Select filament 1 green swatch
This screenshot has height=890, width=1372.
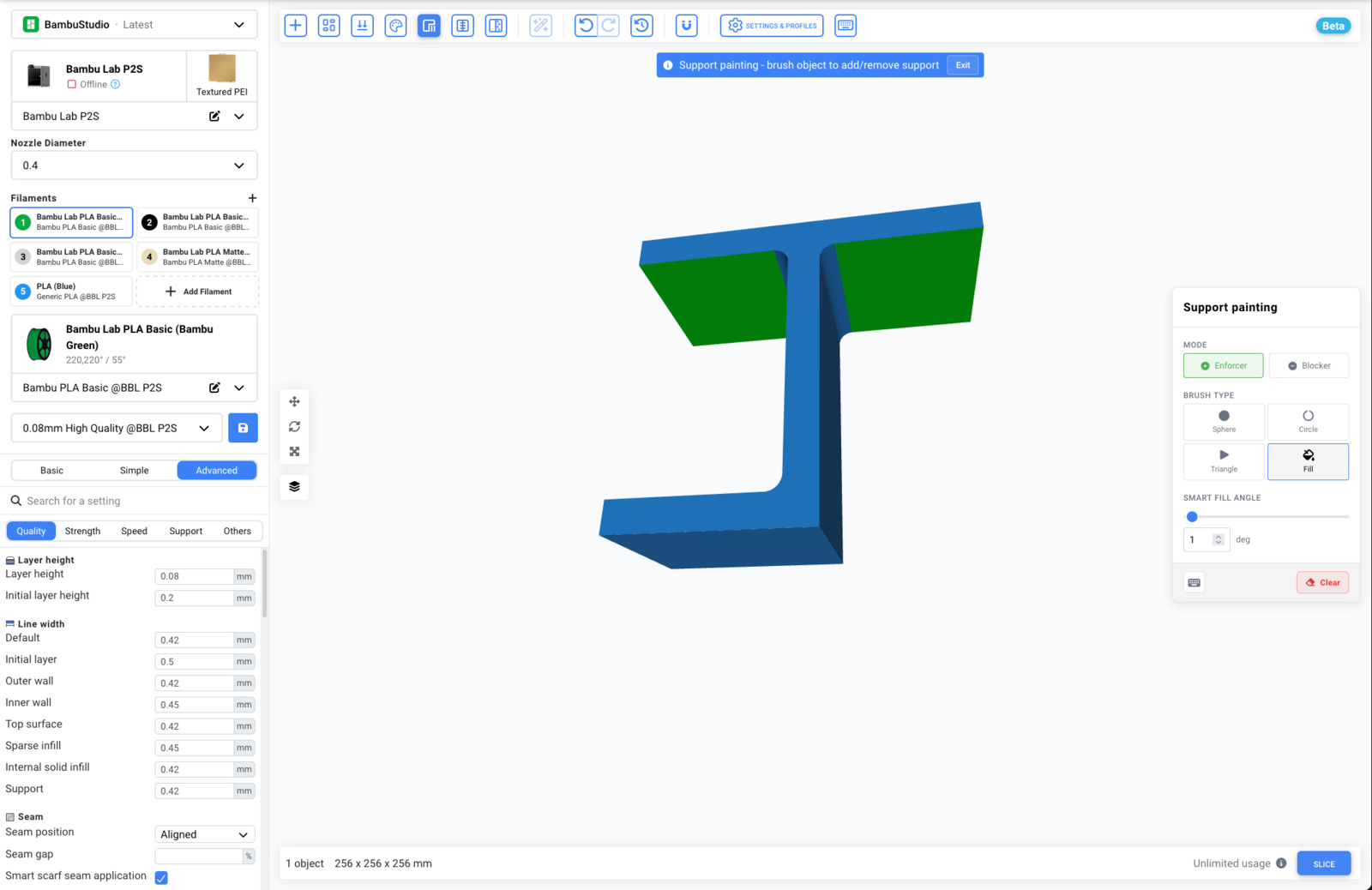(23, 222)
